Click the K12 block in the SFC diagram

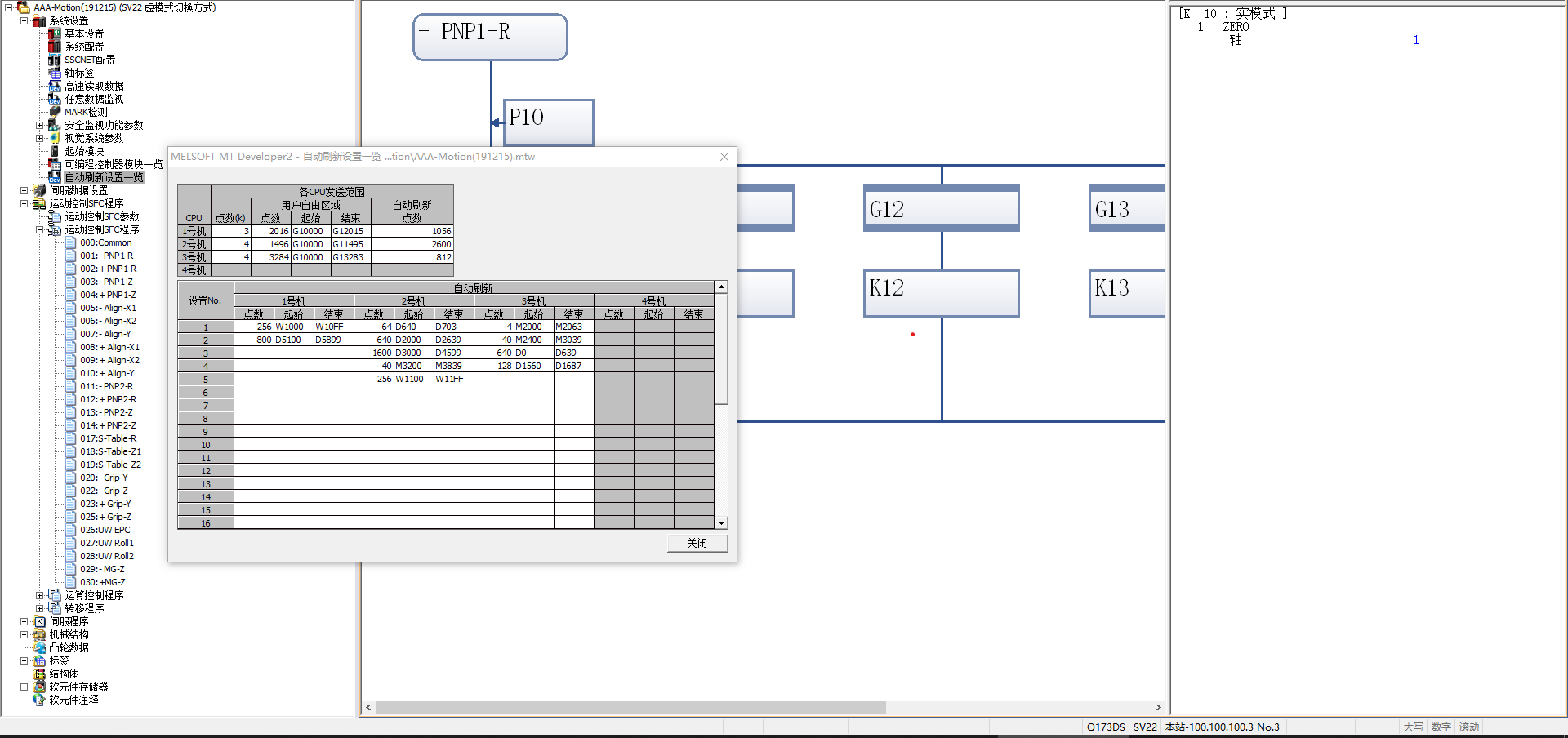[x=941, y=292]
